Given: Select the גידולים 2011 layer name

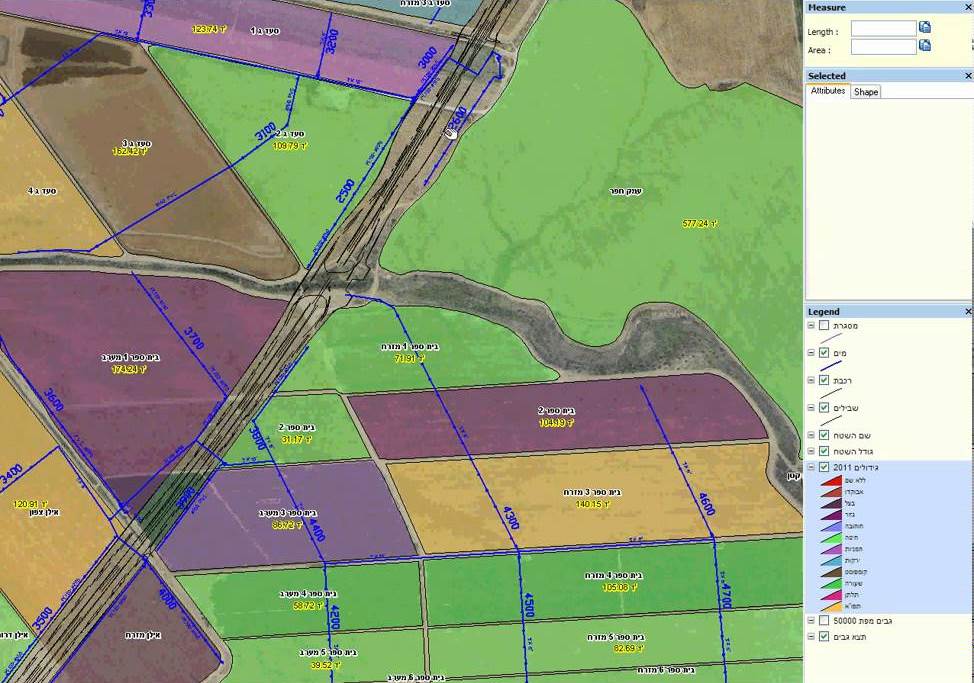Looking at the screenshot, I should (x=855, y=467).
